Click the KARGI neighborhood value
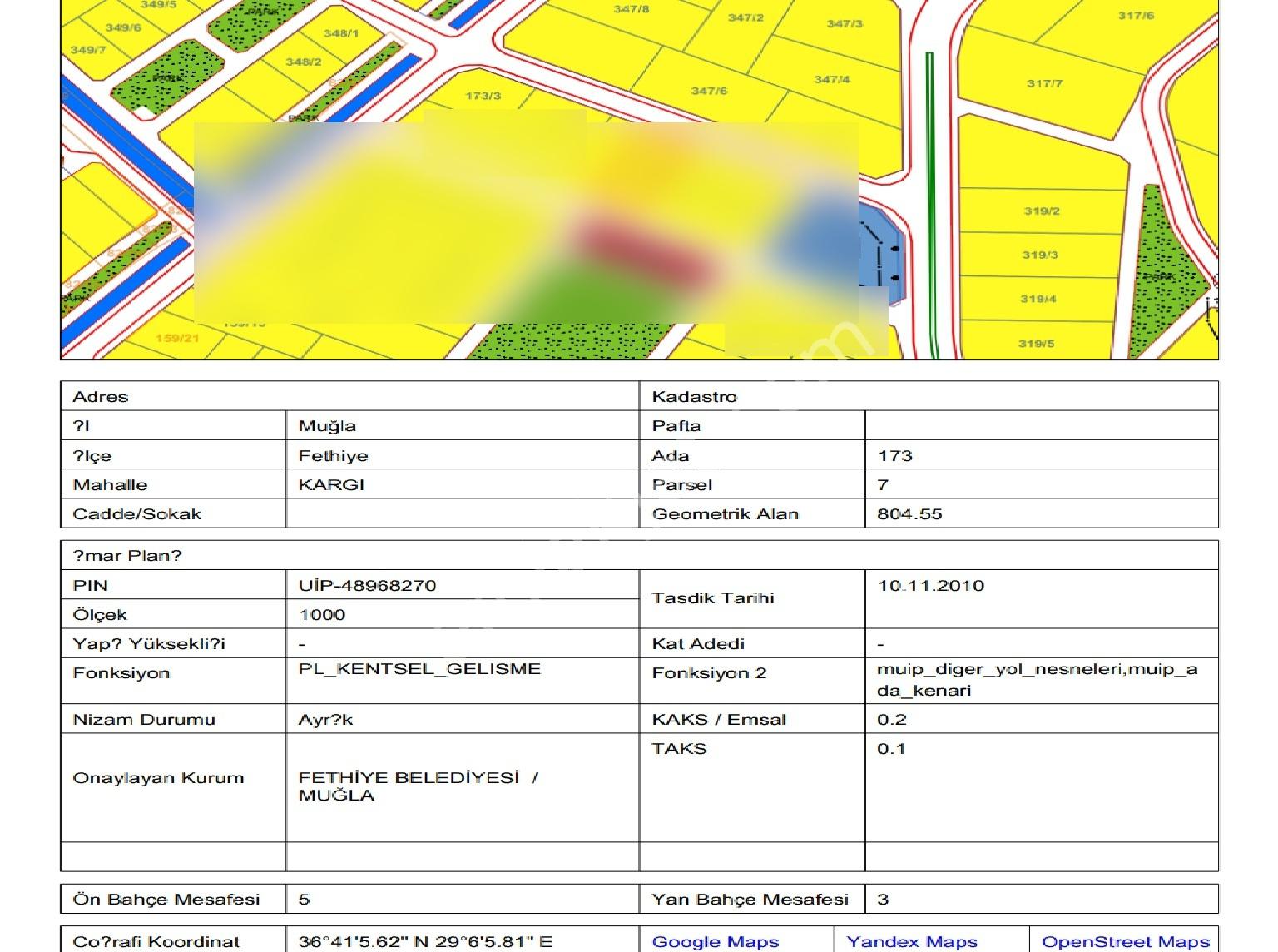1278x952 pixels. (x=331, y=484)
